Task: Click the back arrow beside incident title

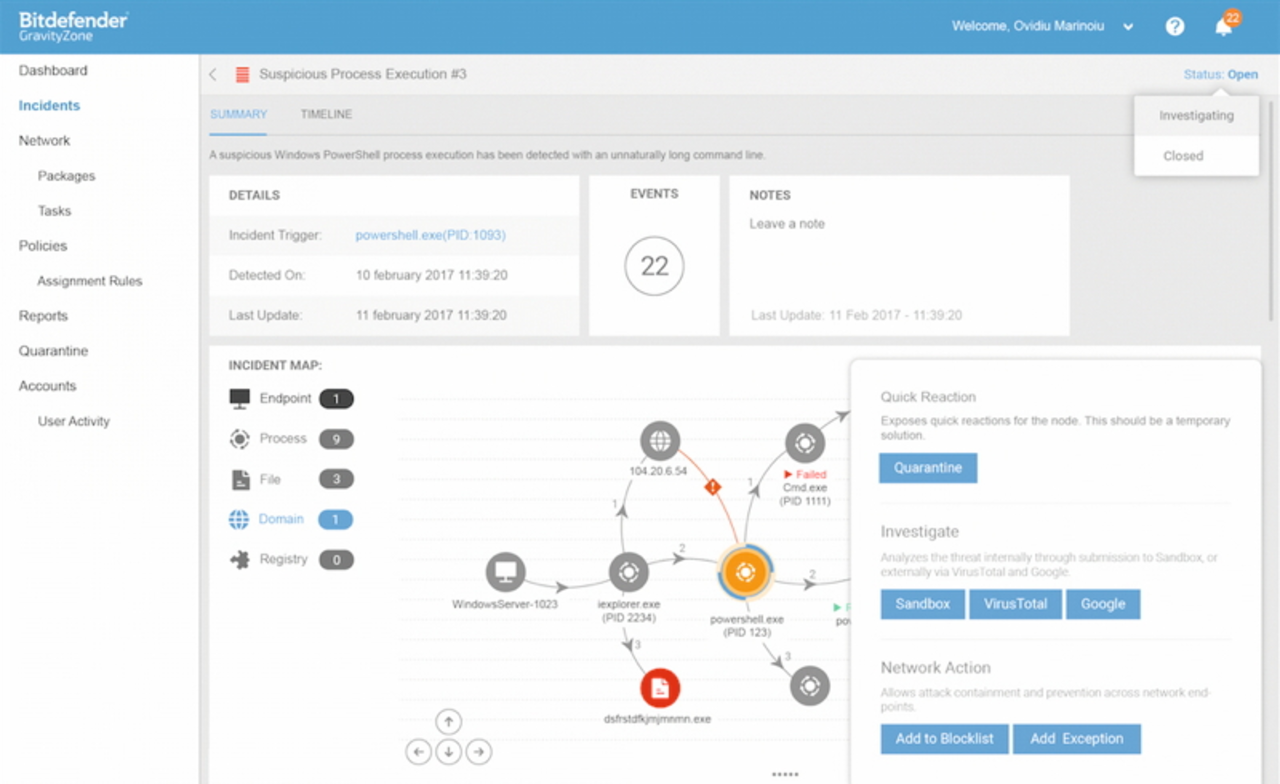Action: 213,75
